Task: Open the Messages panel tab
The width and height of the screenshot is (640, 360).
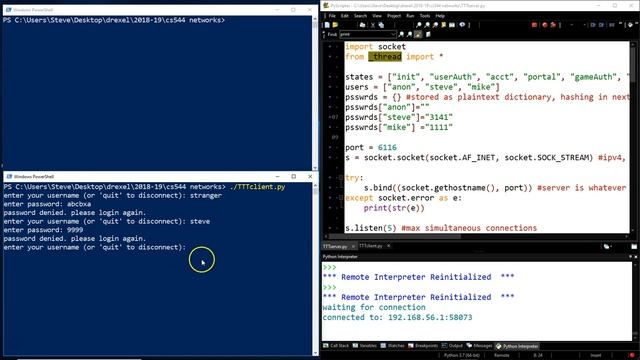Action: pyautogui.click(x=479, y=346)
